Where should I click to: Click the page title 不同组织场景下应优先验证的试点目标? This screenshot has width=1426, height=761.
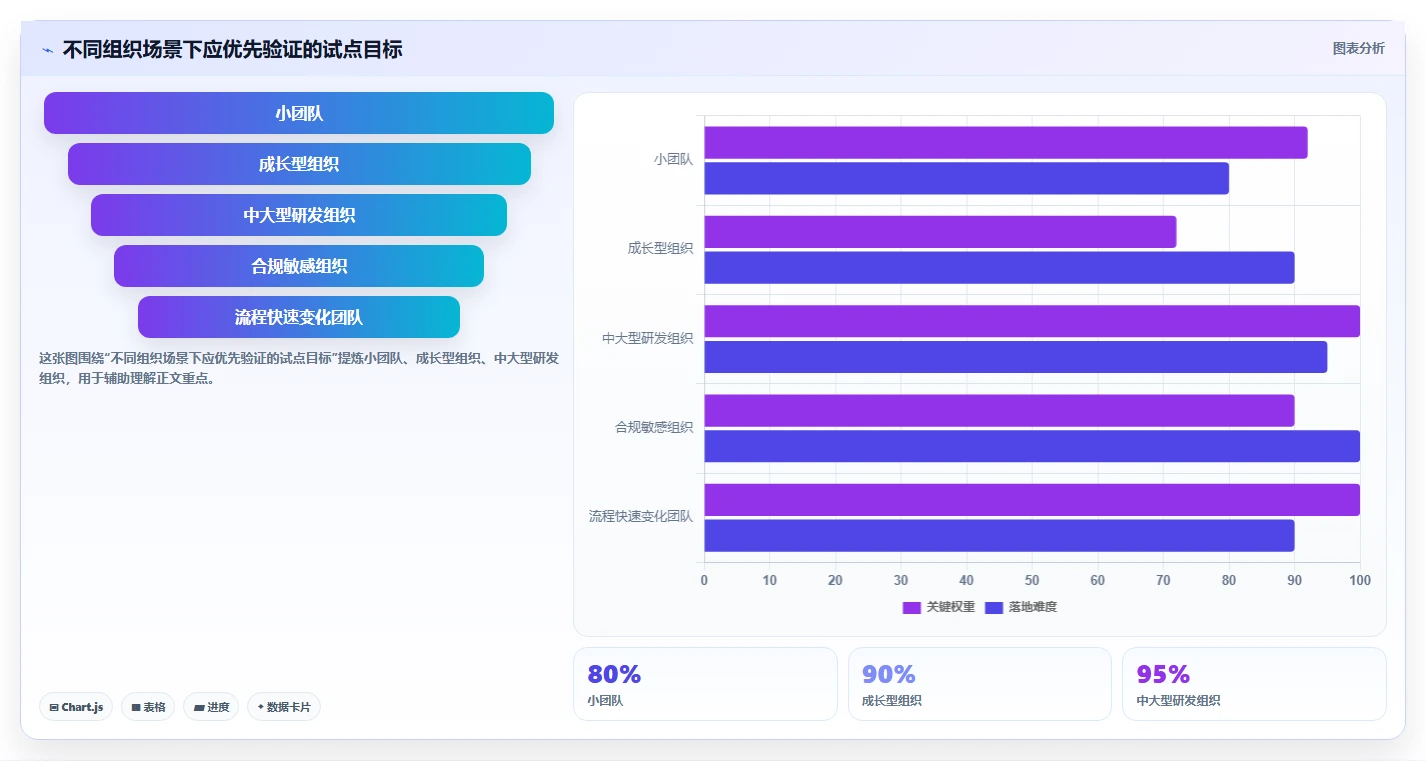click(233, 50)
